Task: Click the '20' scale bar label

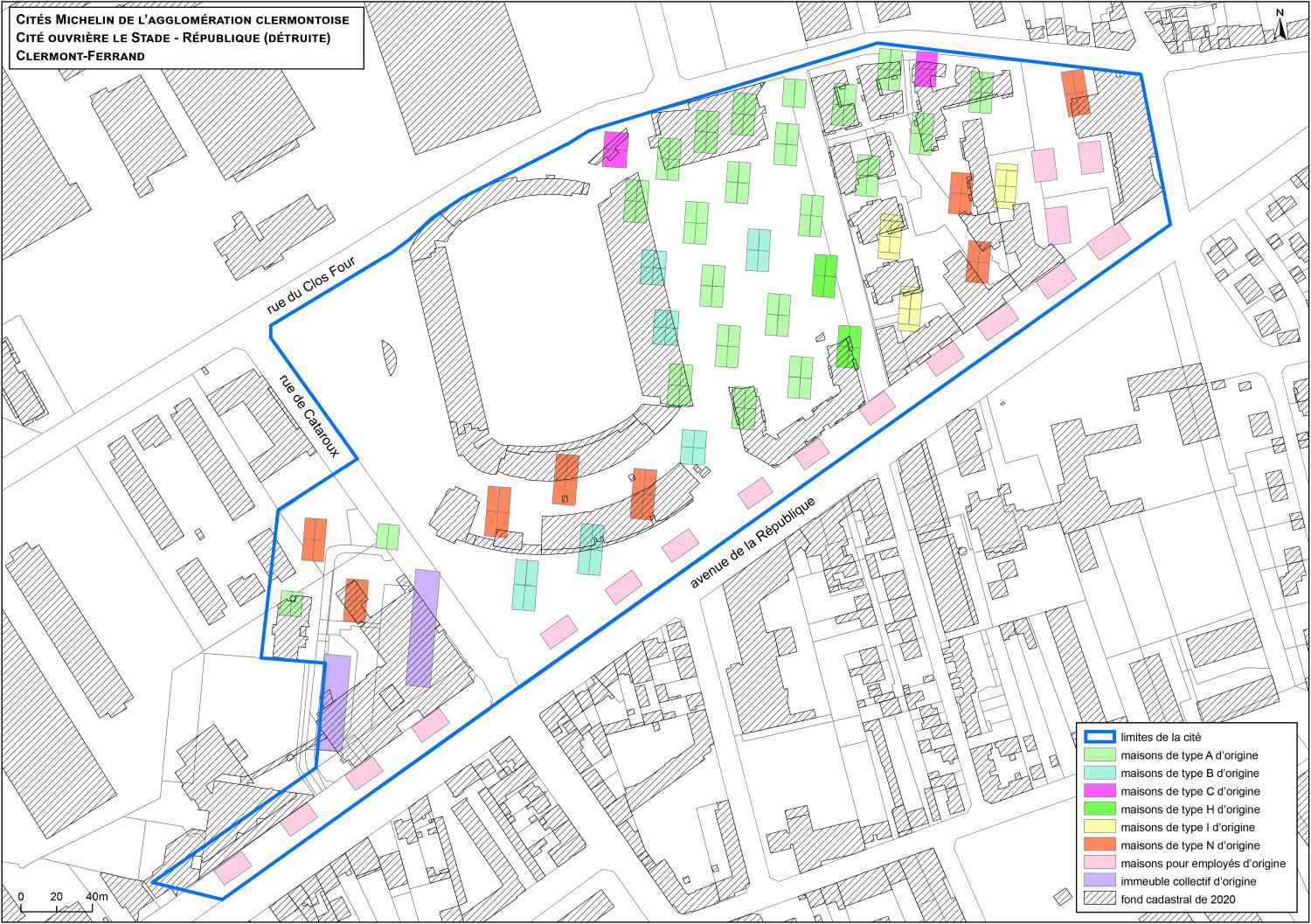Action: pos(58,897)
